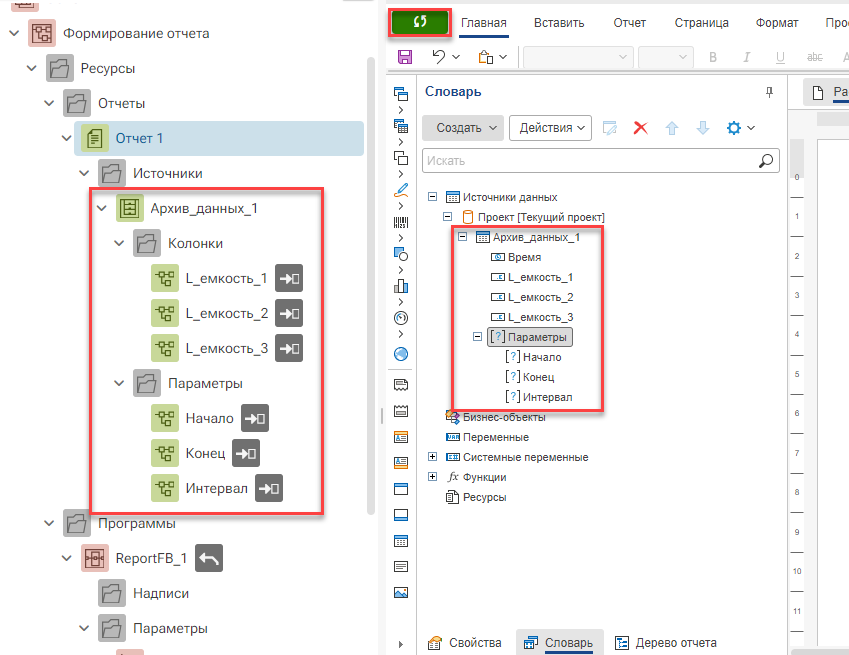Click the green refresh button
849x655 pixels.
coord(420,23)
